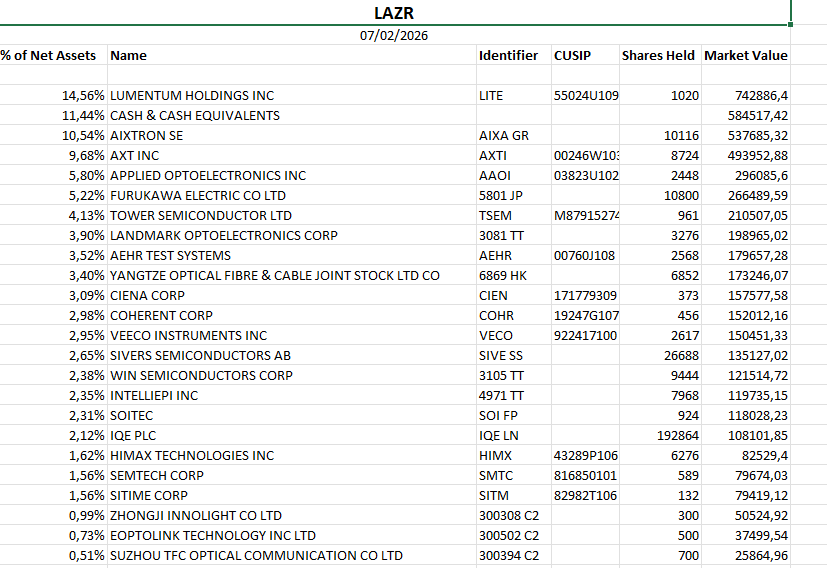Click the IQE PLC name cell
The image size is (827, 568).
coord(292,436)
